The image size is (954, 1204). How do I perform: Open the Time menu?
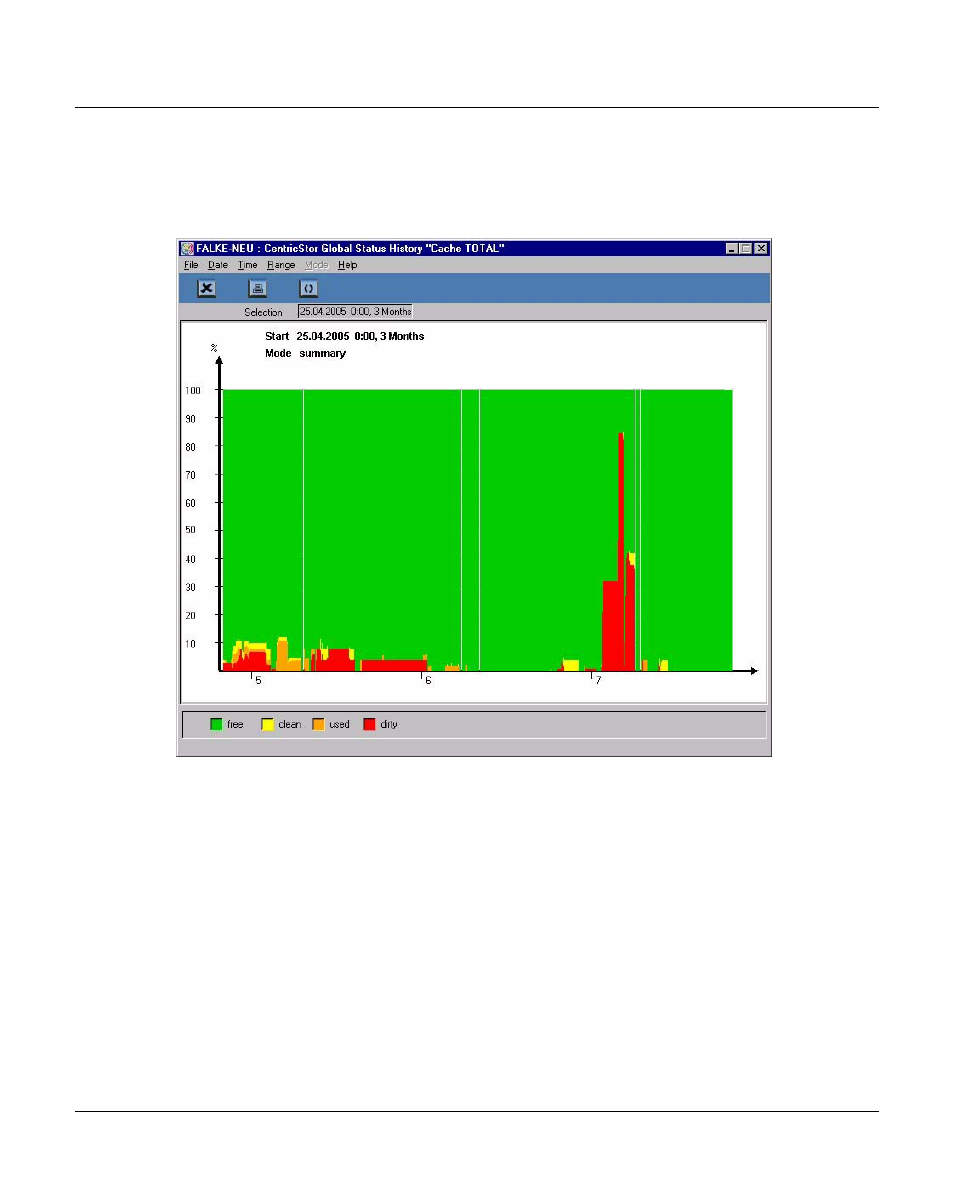click(247, 265)
